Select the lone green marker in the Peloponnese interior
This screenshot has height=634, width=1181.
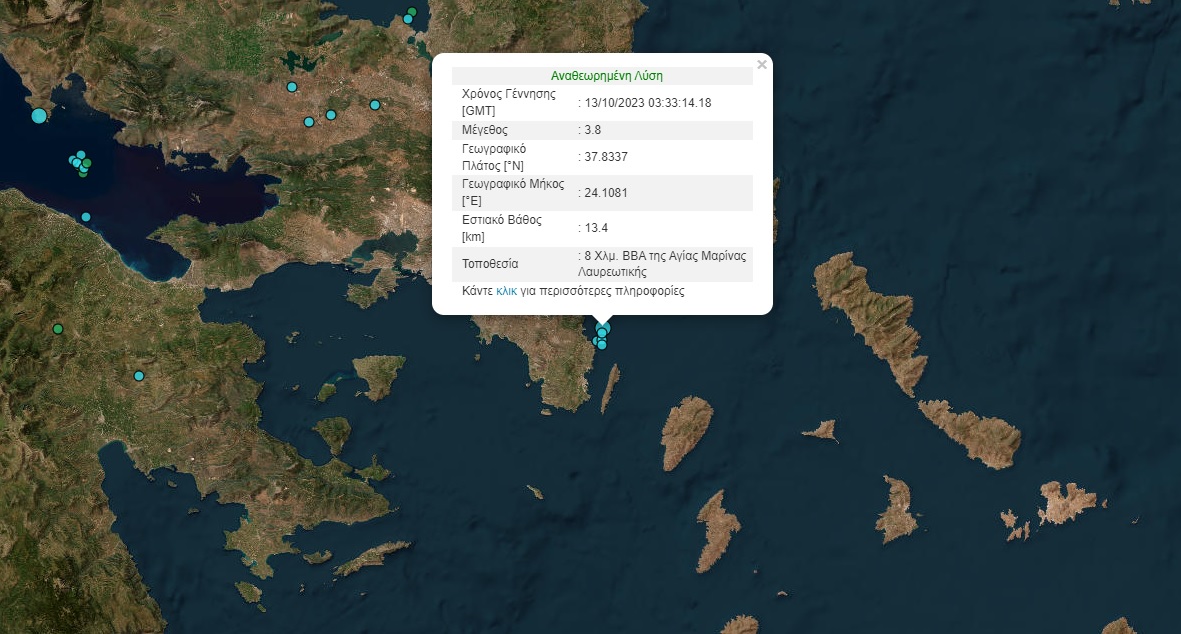58,329
